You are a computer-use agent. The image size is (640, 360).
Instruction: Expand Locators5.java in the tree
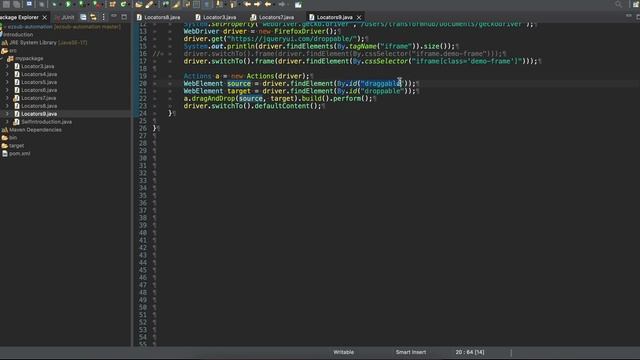pyautogui.click(x=7, y=82)
